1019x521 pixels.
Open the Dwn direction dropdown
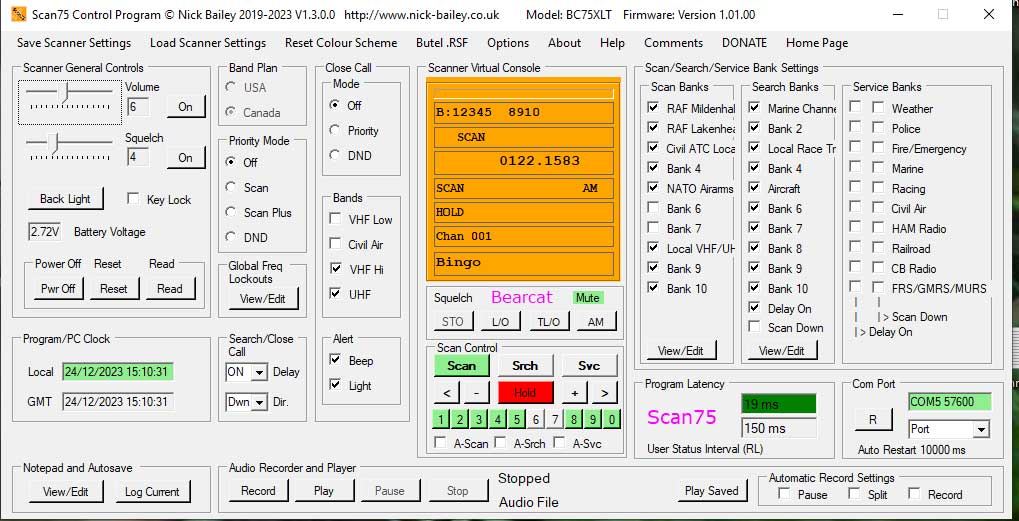click(x=260, y=402)
